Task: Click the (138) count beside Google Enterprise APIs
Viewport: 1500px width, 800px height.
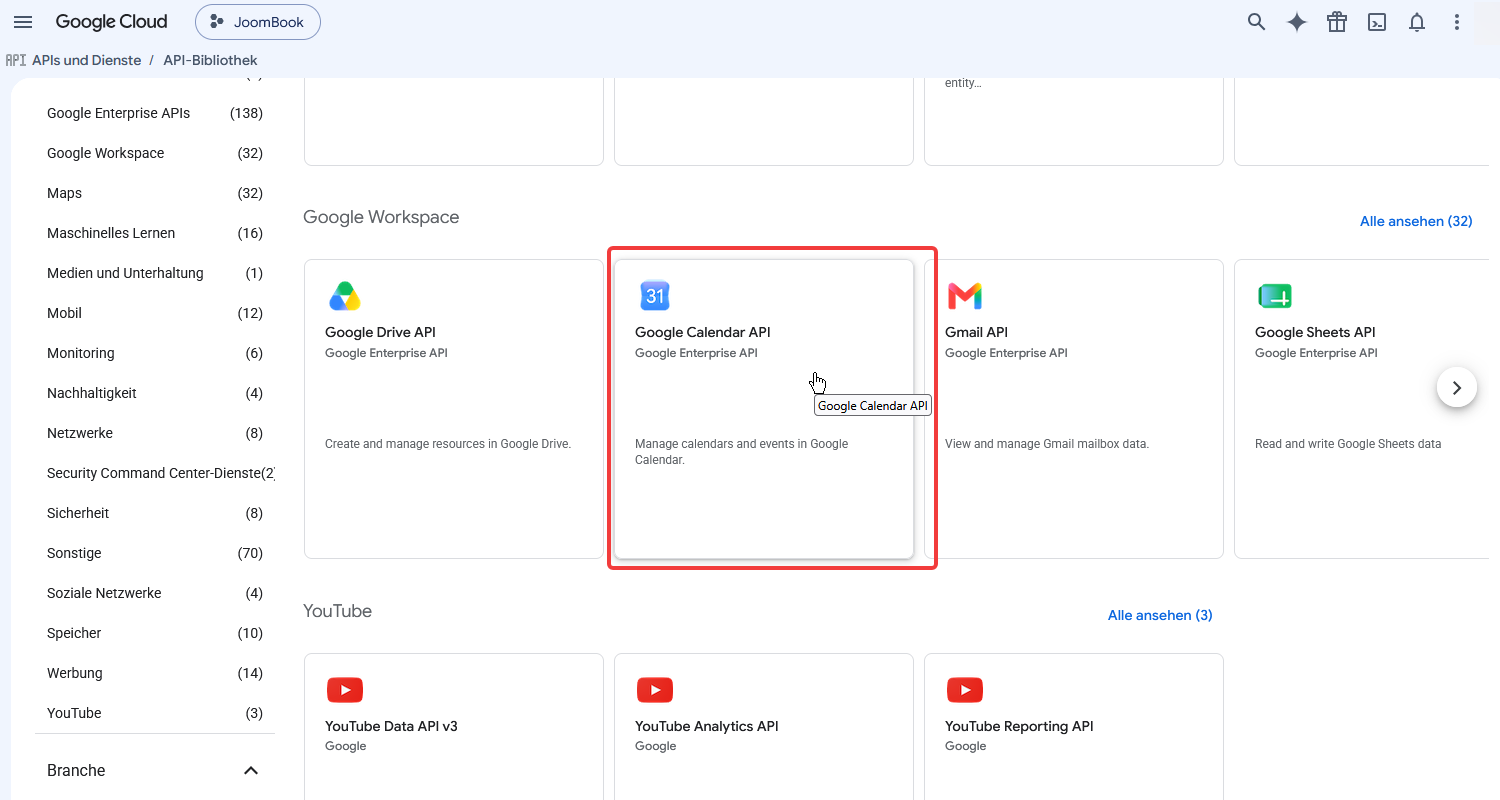Action: pos(246,113)
